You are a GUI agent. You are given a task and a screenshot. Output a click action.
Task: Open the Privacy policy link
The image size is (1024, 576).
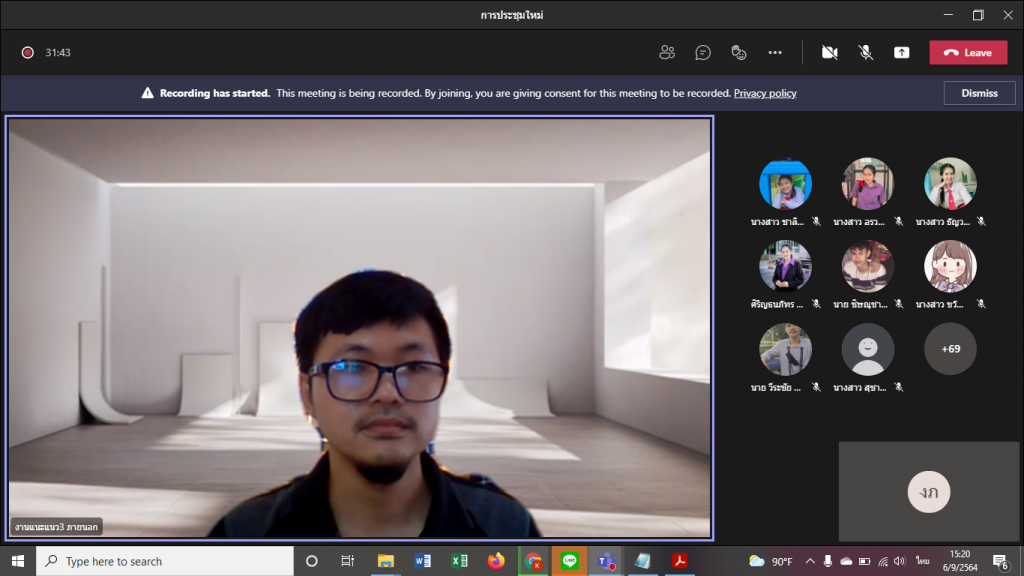765,93
